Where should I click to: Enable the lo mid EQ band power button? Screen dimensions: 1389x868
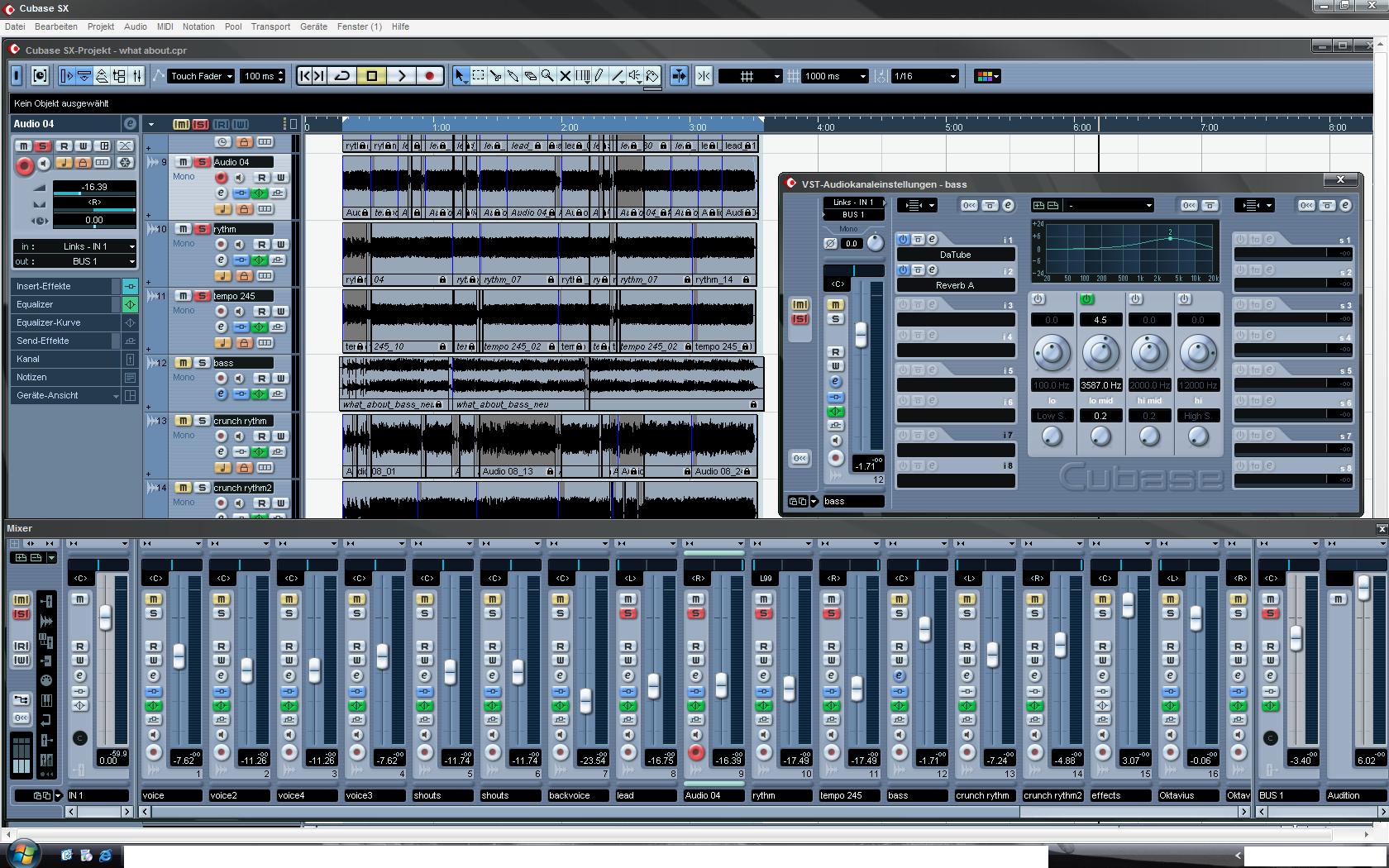[1086, 299]
